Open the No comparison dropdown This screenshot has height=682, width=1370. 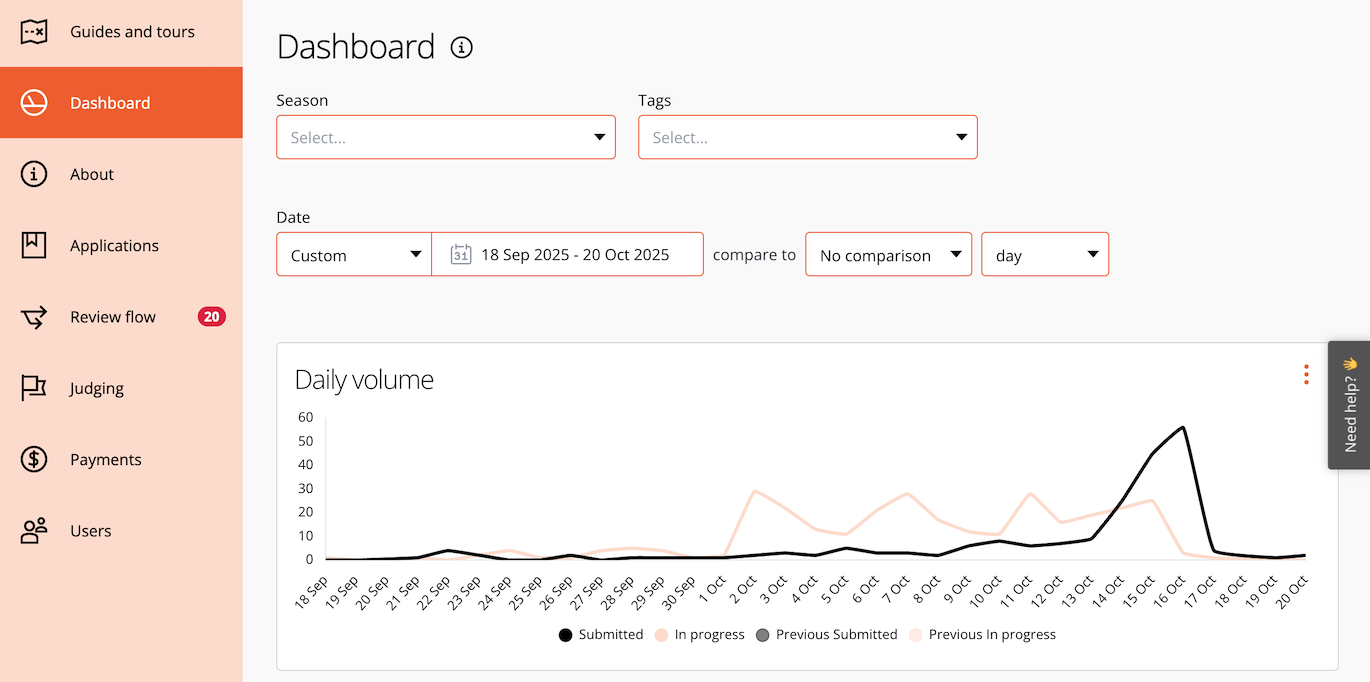click(x=888, y=254)
